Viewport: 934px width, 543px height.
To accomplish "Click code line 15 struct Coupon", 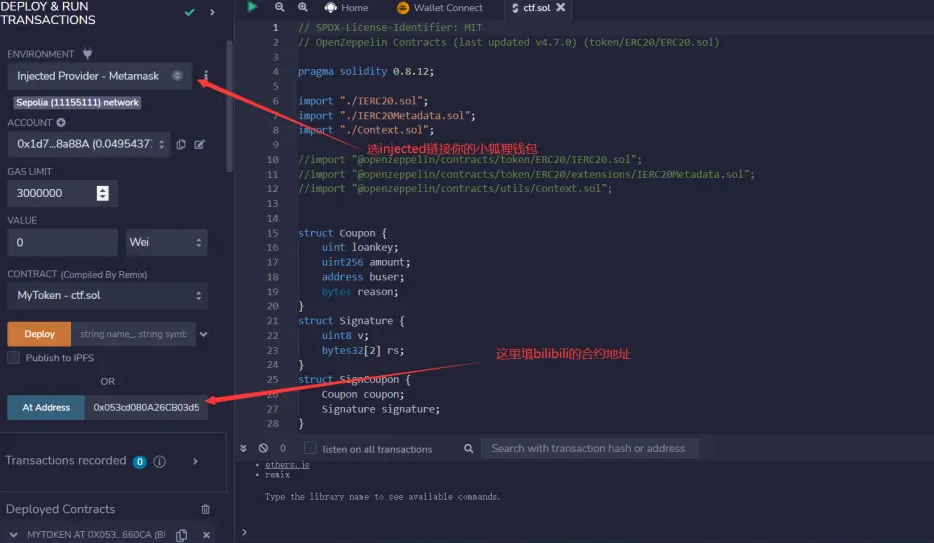I will (x=343, y=233).
